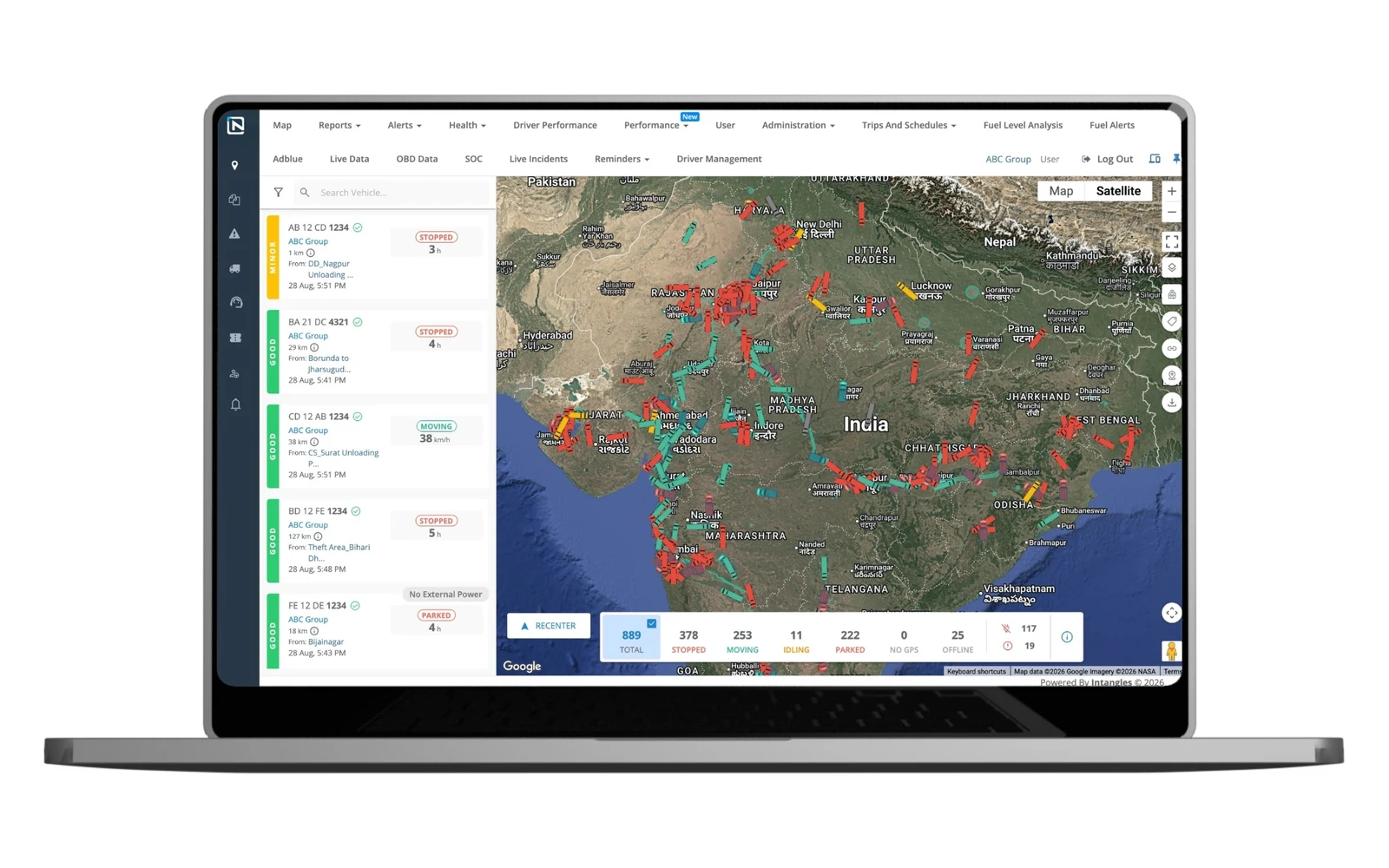Switch map to Satellite view
Screen dimensions: 1389x868
[x=1117, y=191]
